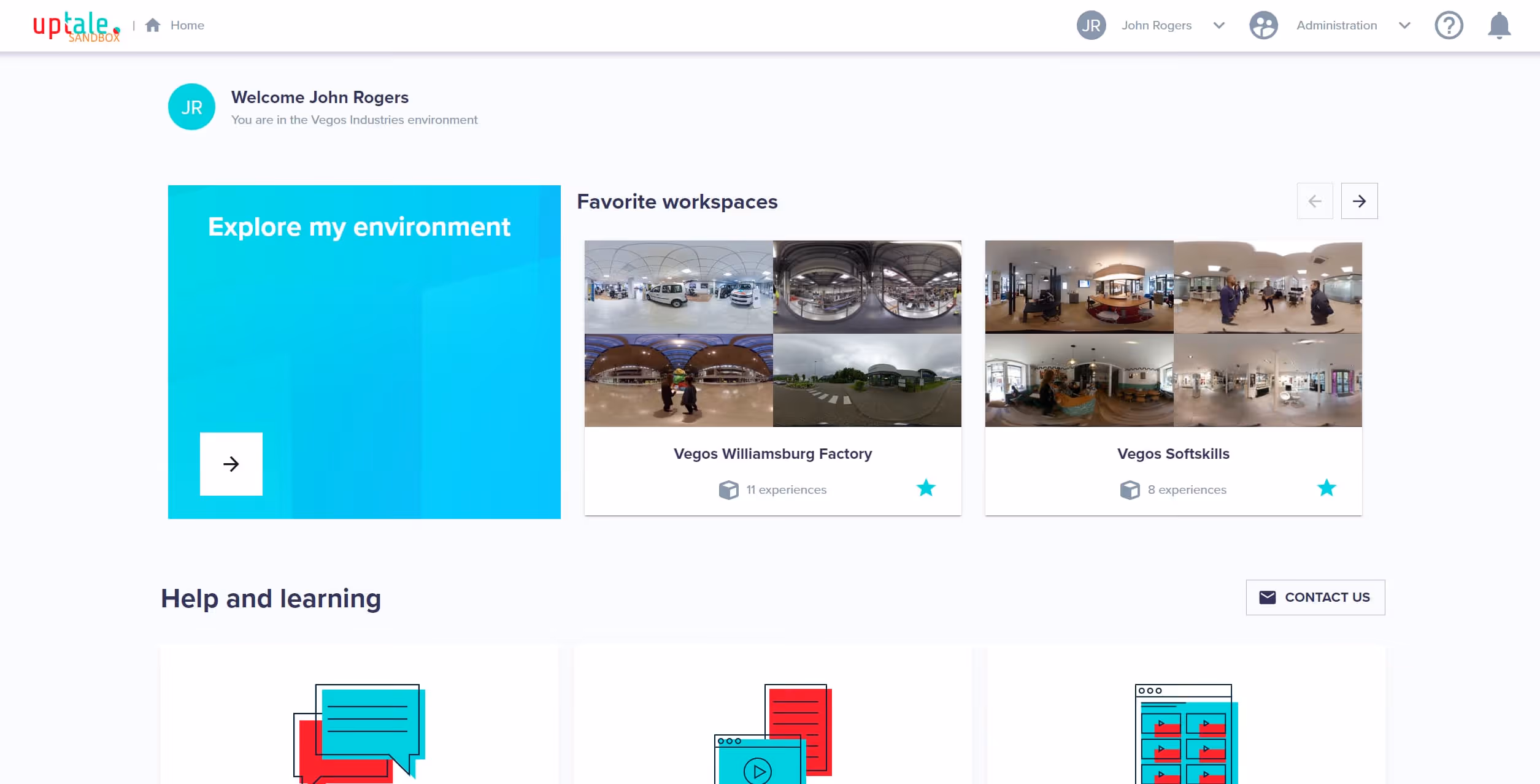Click the Administration group icon
This screenshot has height=784, width=1540.
click(x=1263, y=25)
